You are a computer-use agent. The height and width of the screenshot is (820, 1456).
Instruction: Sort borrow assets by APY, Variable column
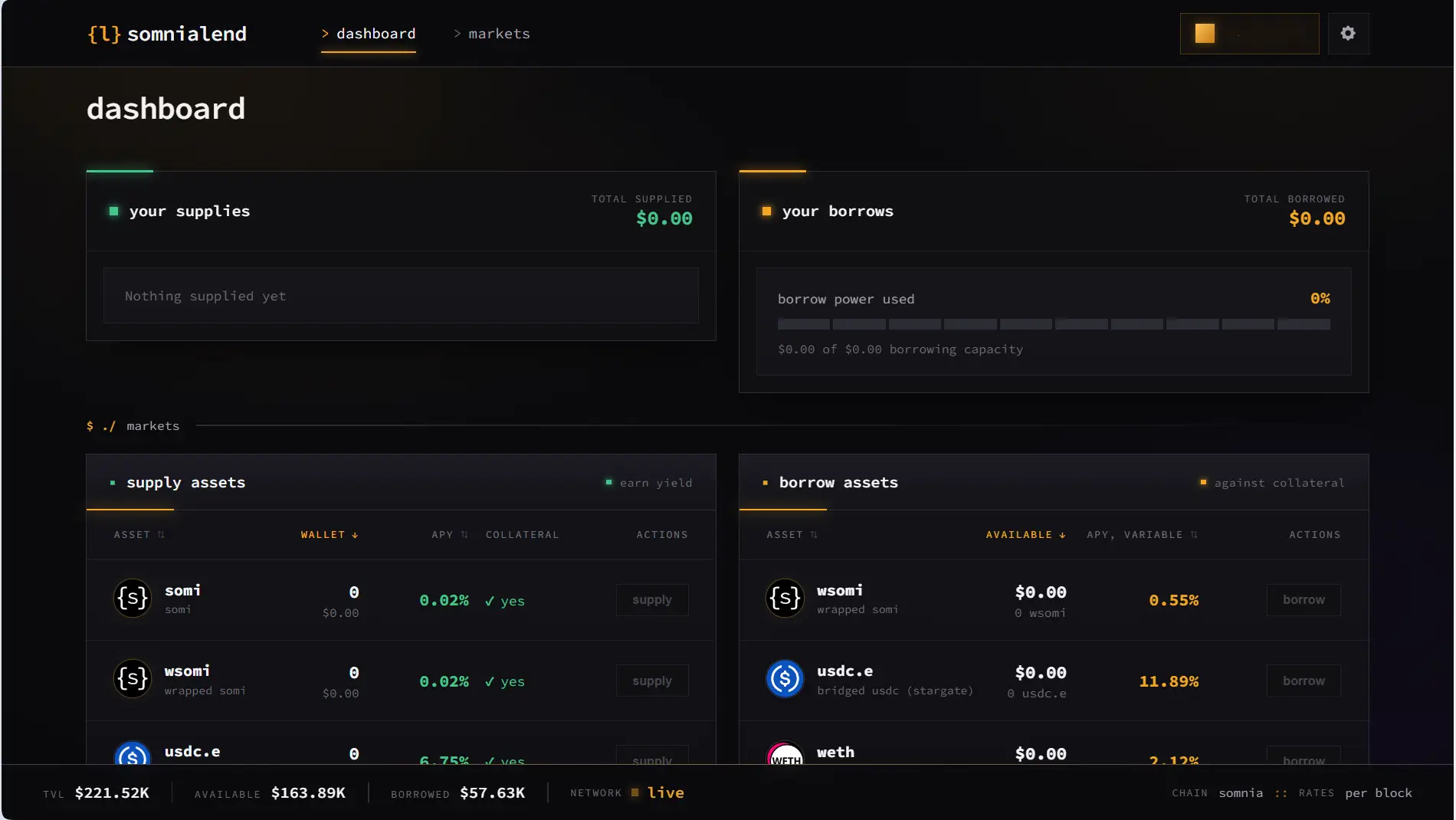[x=1142, y=535]
